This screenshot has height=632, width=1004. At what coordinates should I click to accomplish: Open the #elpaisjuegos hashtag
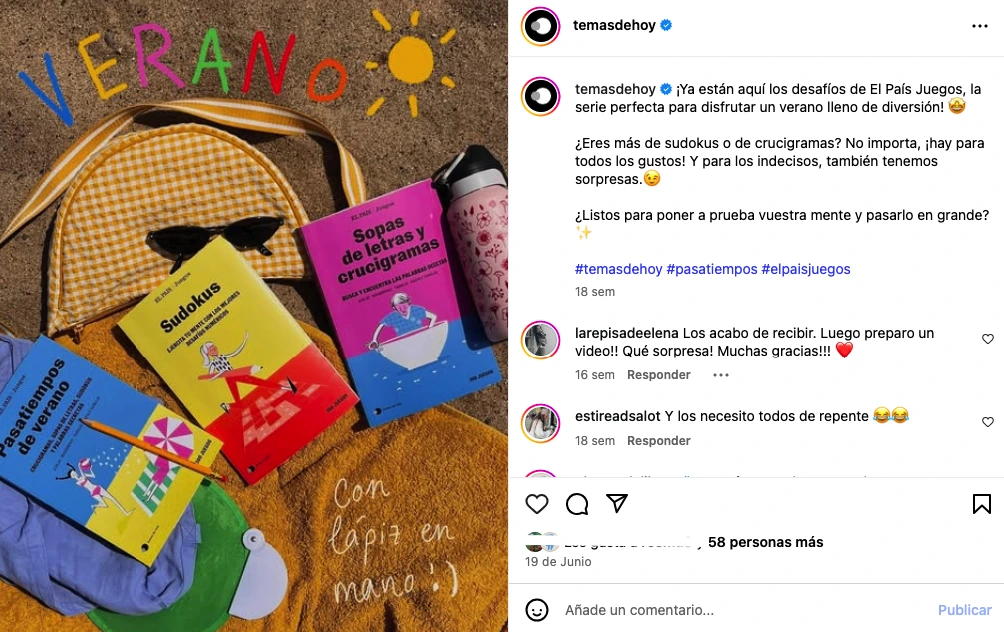(806, 269)
